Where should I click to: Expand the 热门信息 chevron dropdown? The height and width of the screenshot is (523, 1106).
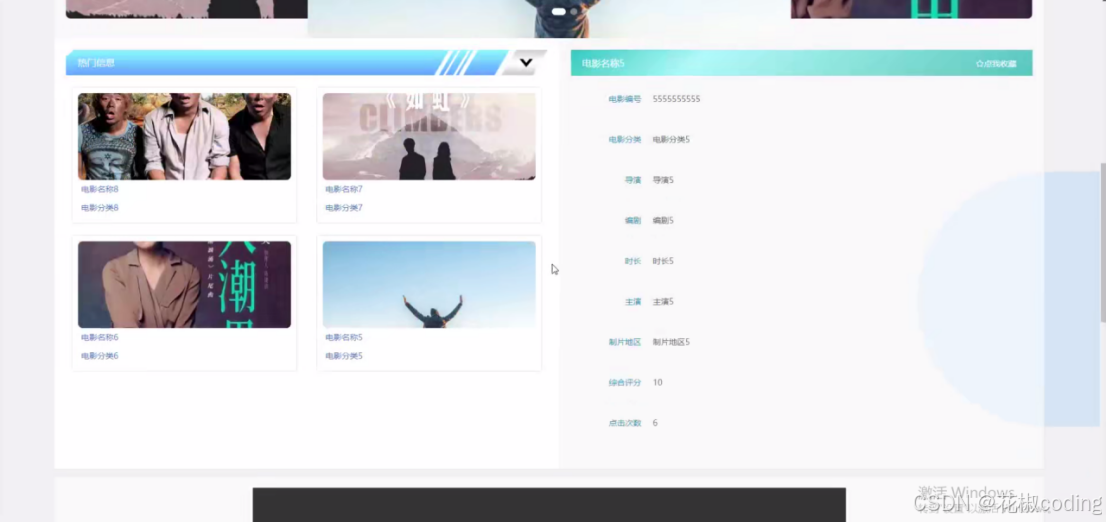[x=525, y=63]
